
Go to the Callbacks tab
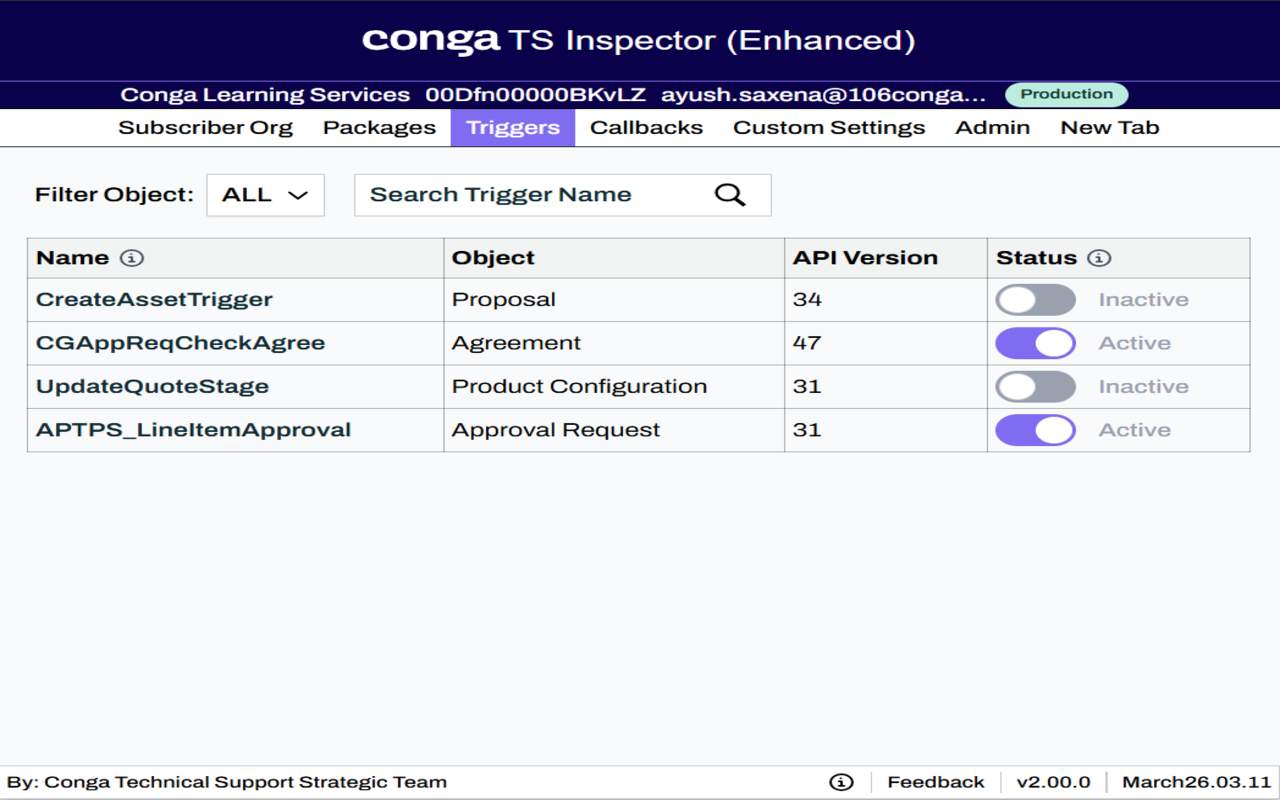[x=647, y=128]
